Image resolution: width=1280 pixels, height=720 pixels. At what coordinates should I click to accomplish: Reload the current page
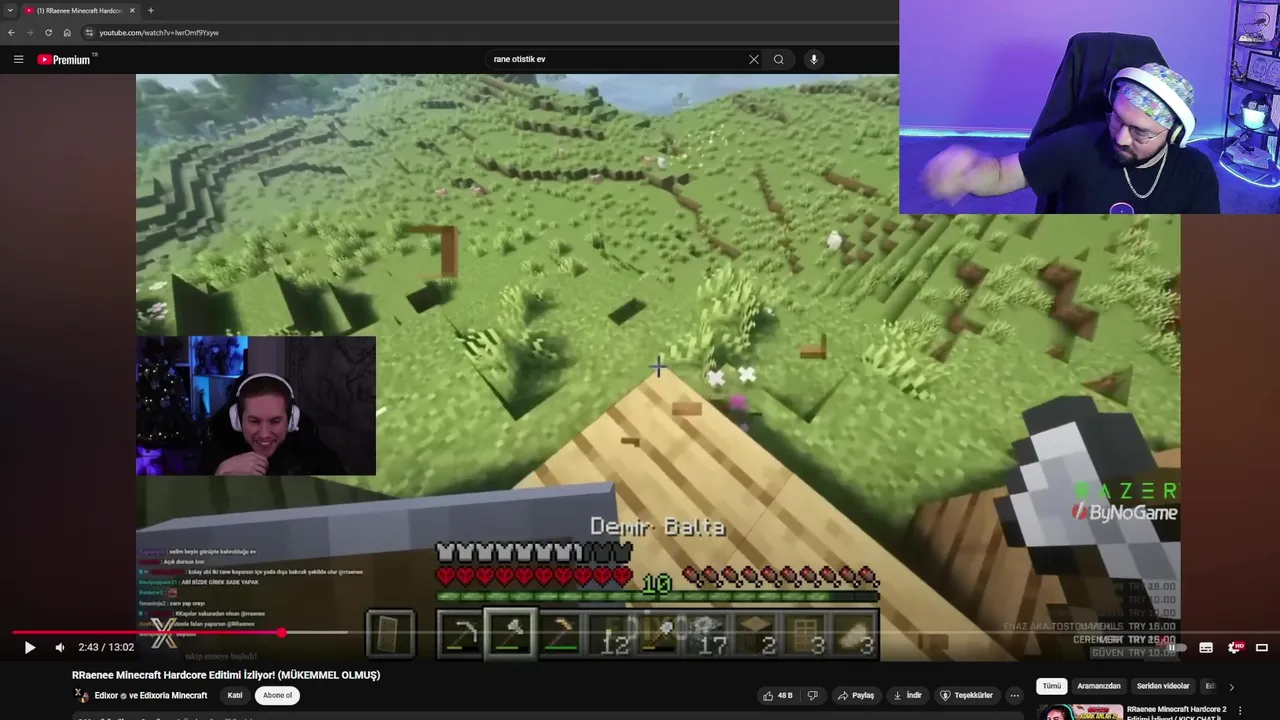[48, 32]
